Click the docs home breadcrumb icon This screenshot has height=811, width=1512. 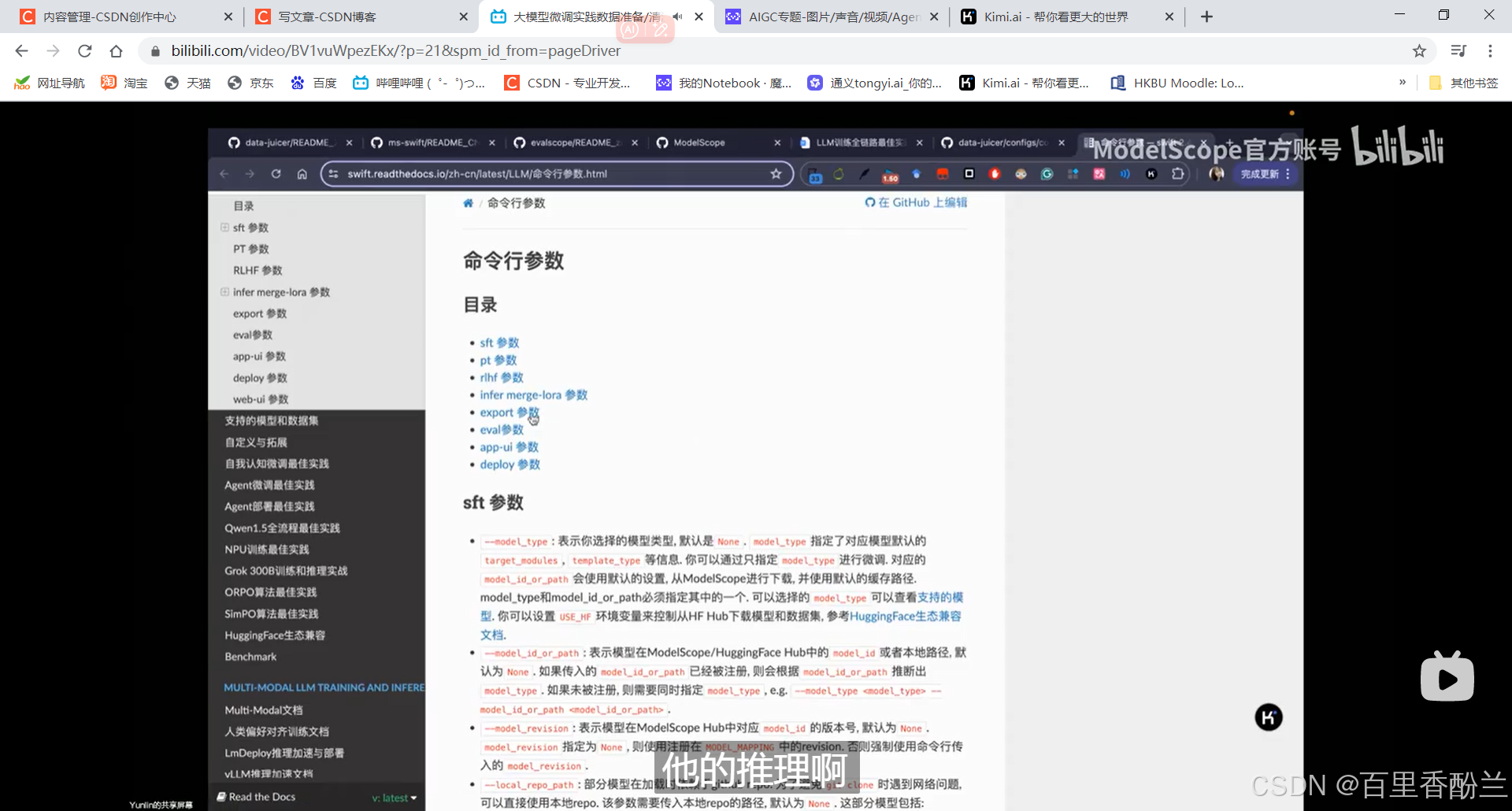tap(468, 203)
